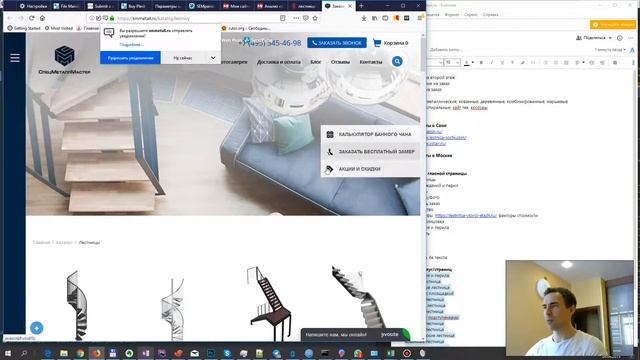Viewport: 640px width, 360px height.
Task: Open the Формат menu in Evernote
Action: point(451,15)
